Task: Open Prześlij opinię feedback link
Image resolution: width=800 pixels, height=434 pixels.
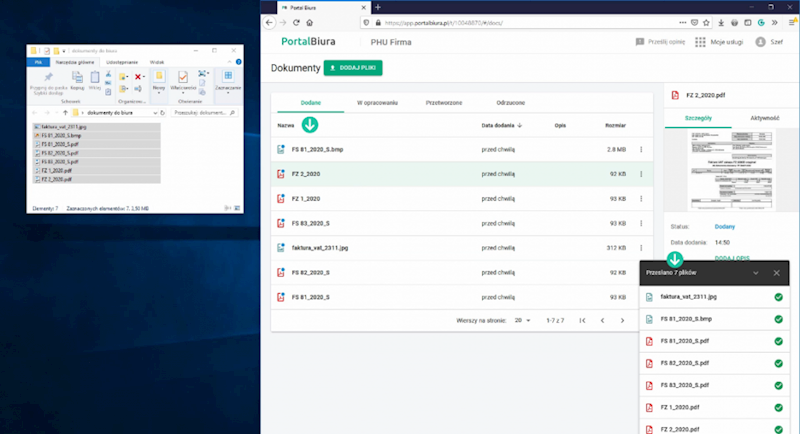Action: click(x=660, y=42)
